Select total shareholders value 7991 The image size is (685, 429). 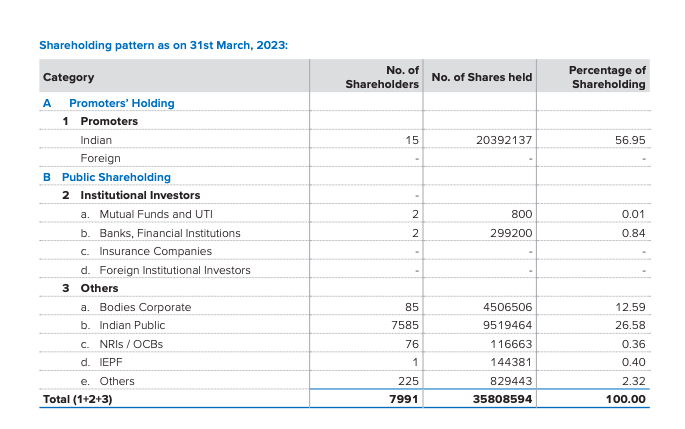pos(404,399)
